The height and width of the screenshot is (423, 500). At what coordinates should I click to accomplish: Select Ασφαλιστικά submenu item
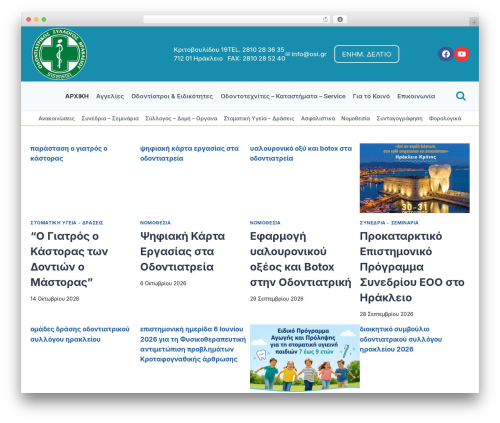[318, 118]
